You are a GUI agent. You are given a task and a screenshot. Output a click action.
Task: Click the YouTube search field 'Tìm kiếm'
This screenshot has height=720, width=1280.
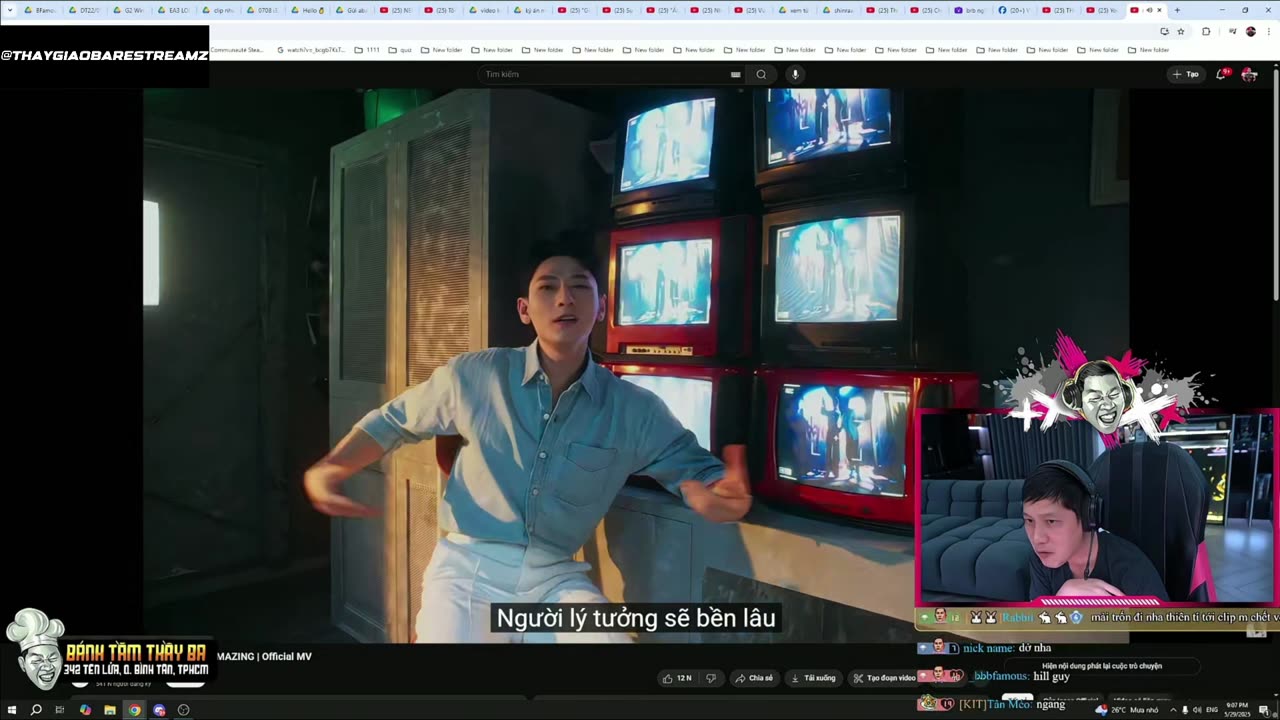point(610,74)
